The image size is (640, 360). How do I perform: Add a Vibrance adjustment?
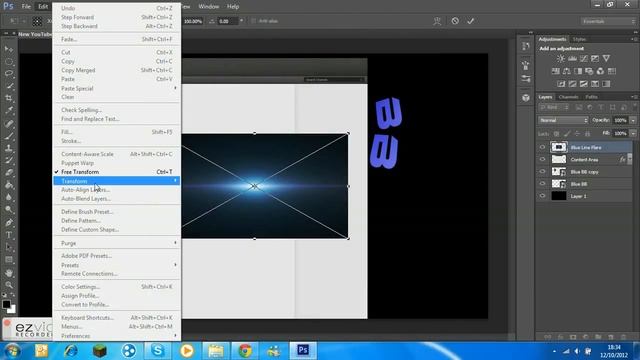click(607, 59)
